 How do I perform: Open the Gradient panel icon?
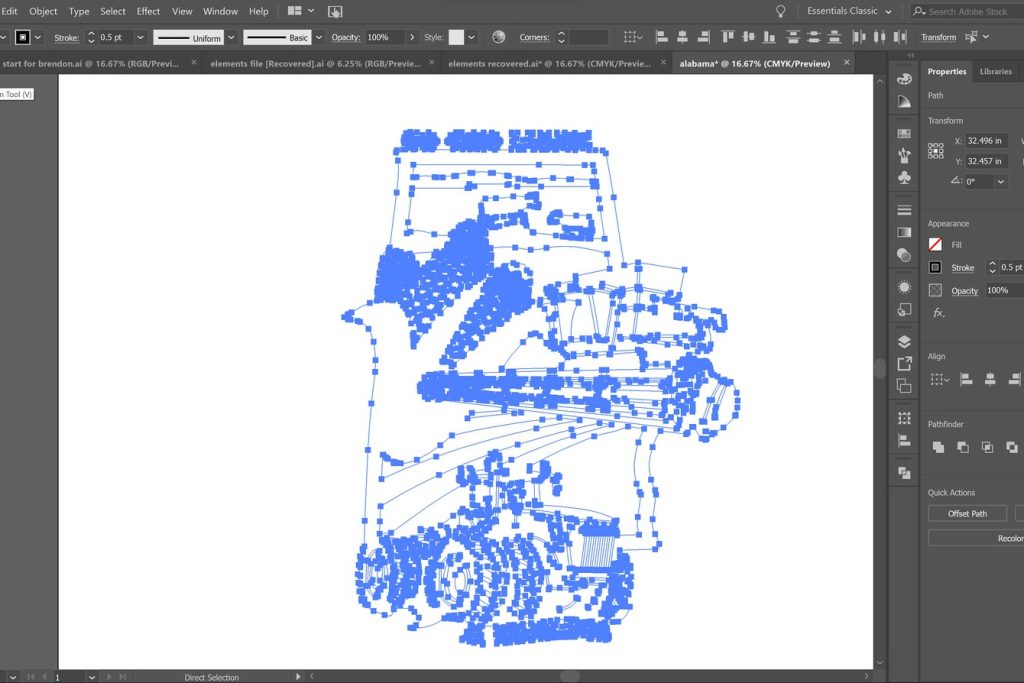(904, 232)
